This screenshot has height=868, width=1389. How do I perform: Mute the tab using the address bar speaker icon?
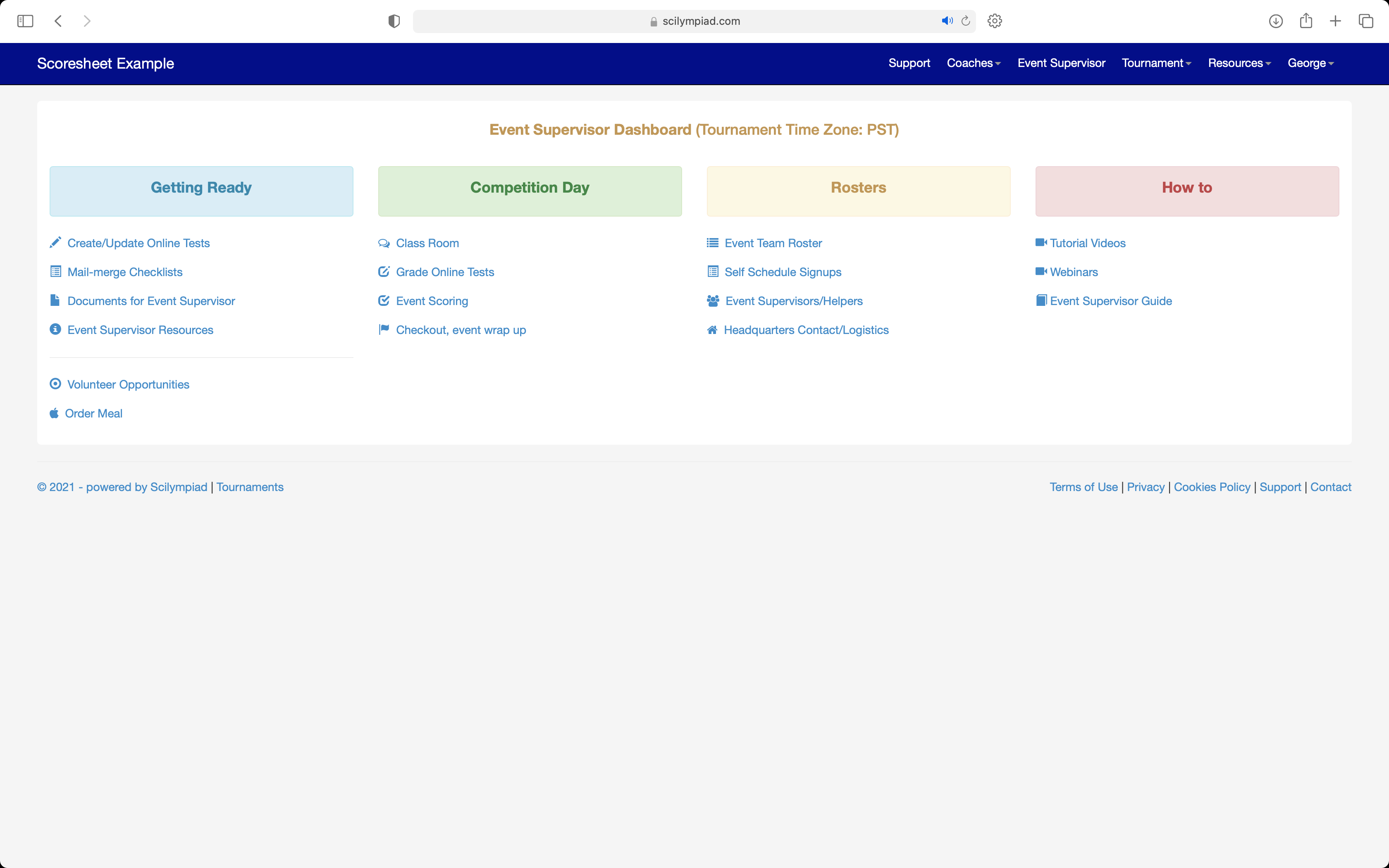(947, 21)
